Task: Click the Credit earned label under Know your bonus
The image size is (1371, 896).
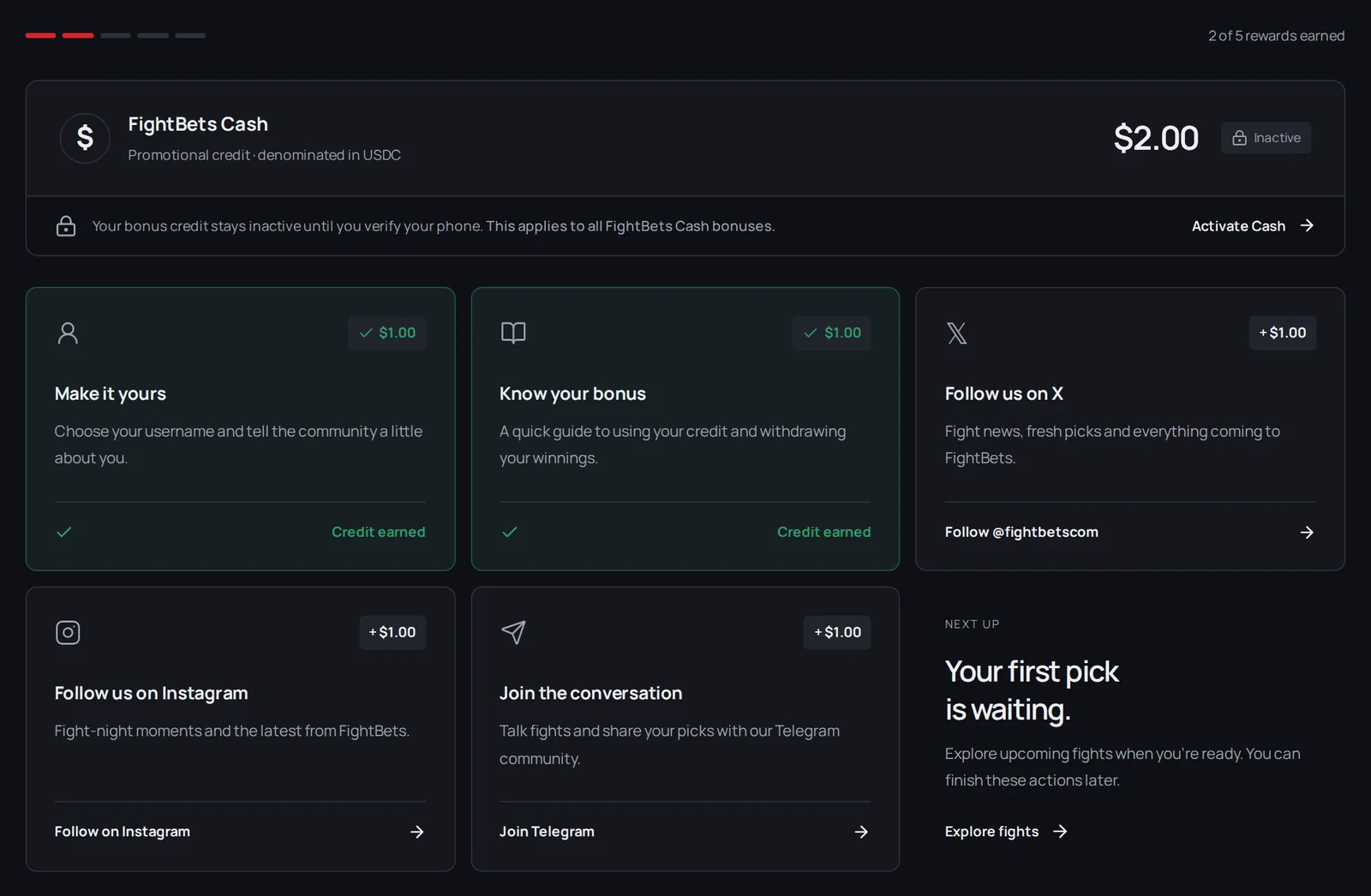Action: pos(823,532)
